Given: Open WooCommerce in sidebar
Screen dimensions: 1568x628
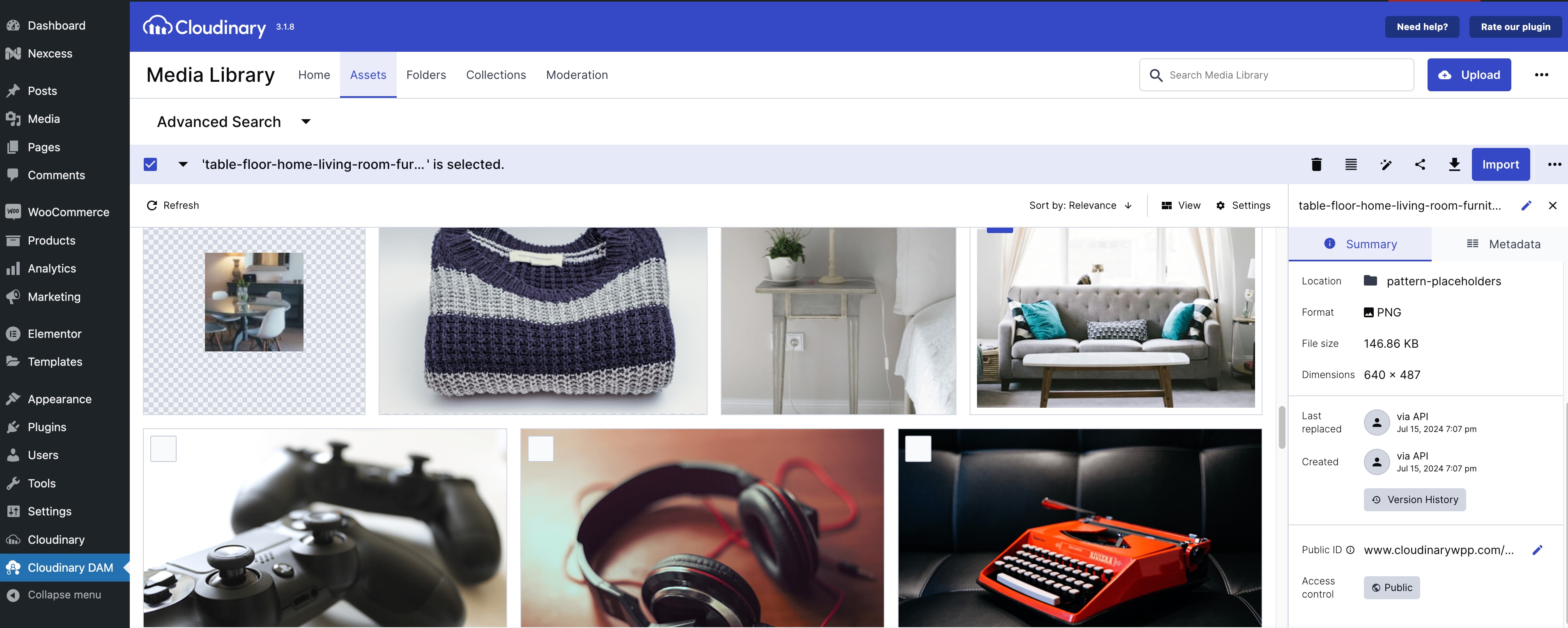Looking at the screenshot, I should (64, 212).
